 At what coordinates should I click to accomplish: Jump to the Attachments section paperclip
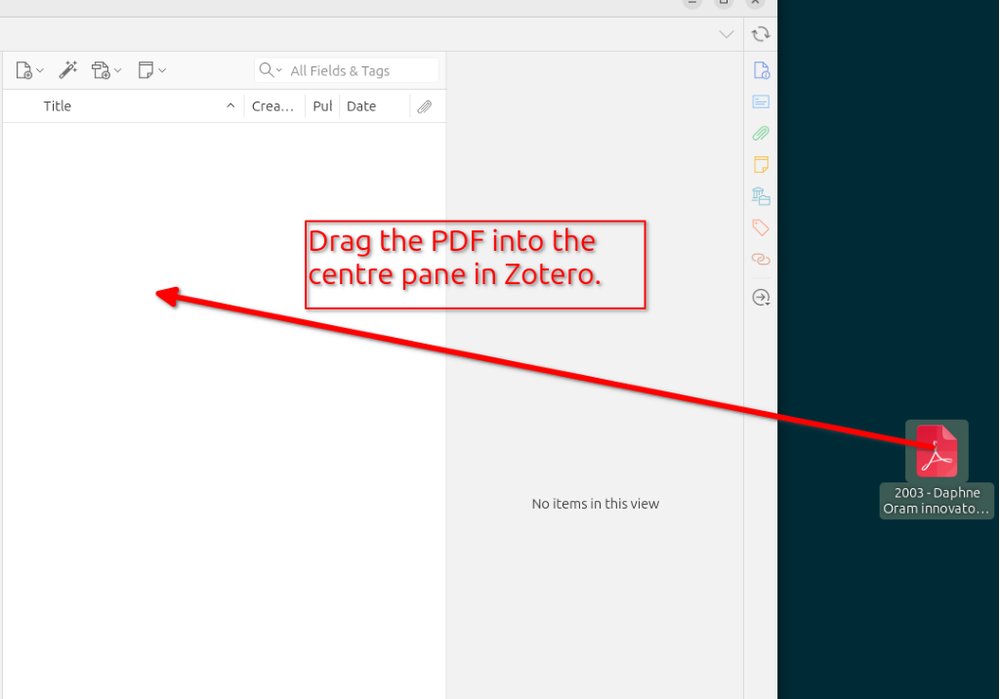[760, 133]
